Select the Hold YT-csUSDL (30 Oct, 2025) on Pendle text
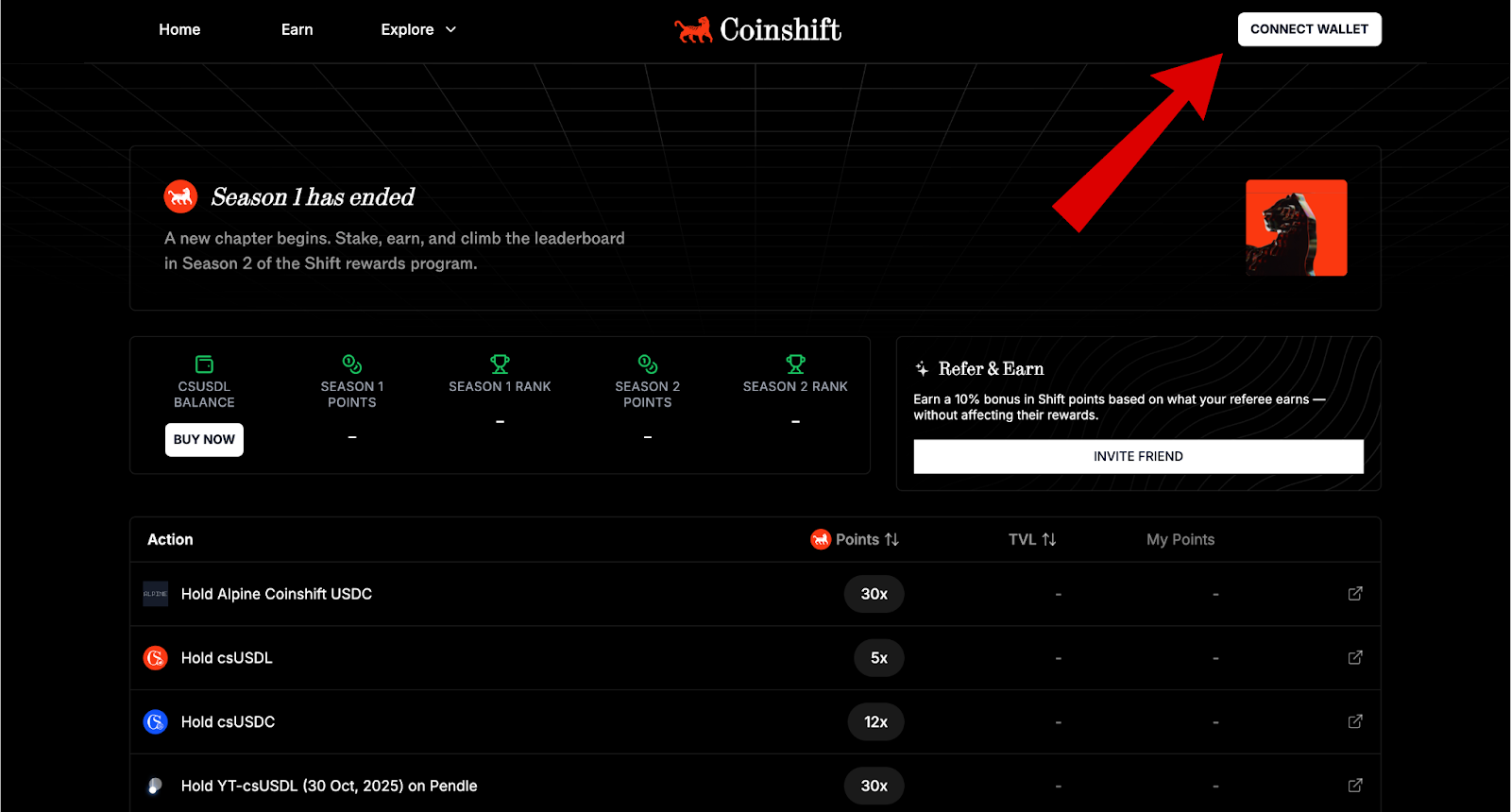Viewport: 1511px width, 812px height. pyautogui.click(x=329, y=786)
